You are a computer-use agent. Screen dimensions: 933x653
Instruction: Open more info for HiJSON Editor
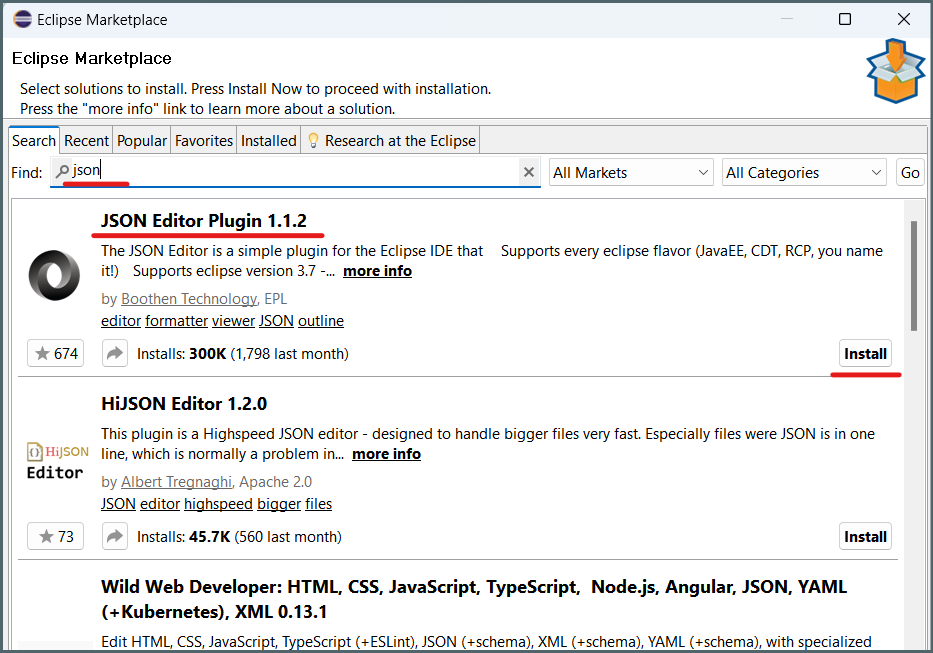click(386, 454)
